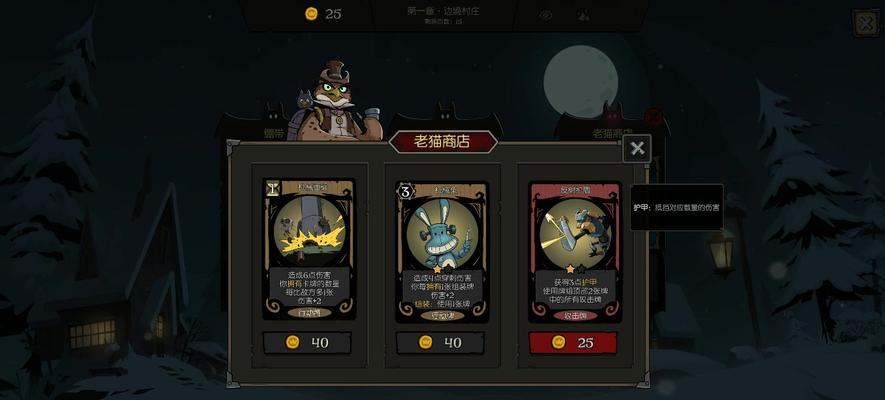
Task: Click the top-right corner exit icon
Action: [x=865, y=24]
